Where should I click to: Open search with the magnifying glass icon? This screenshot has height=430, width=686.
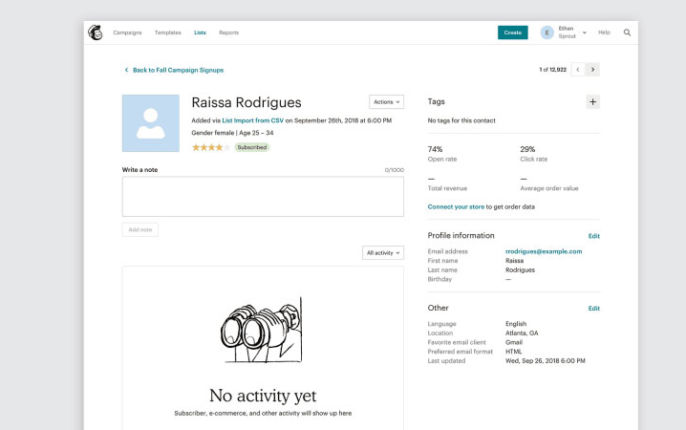point(627,32)
